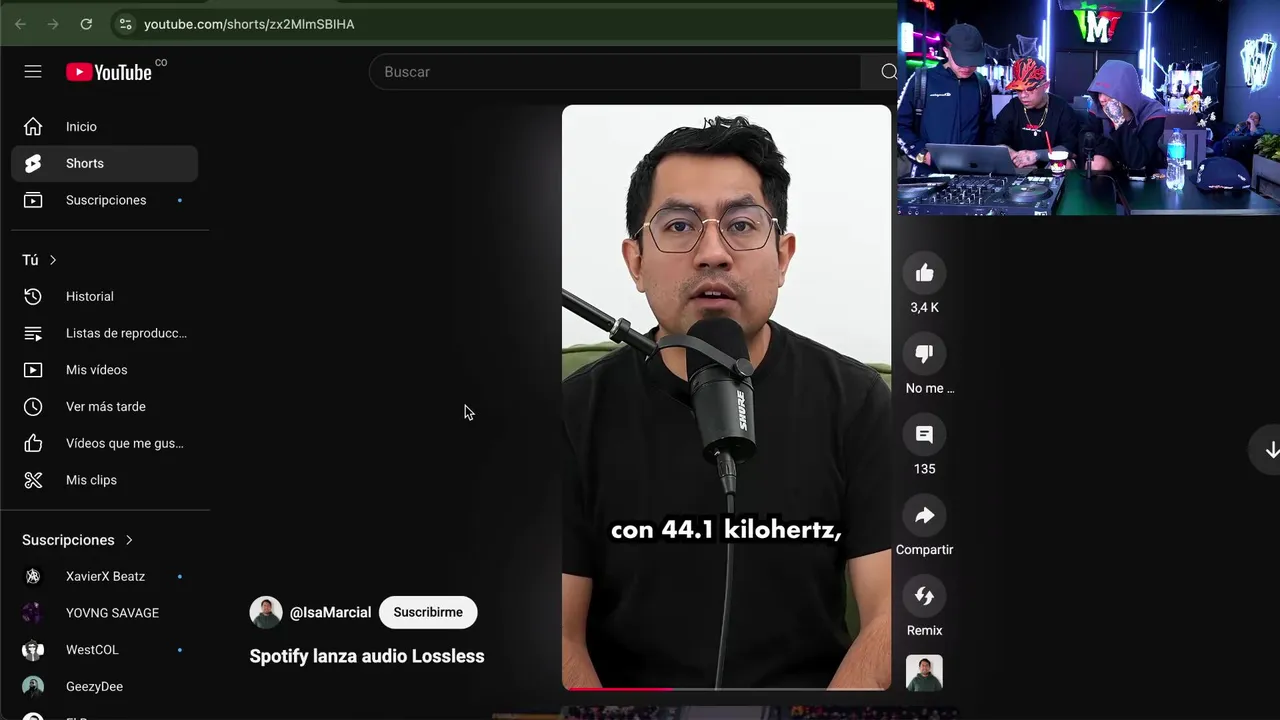Pause the short by clicking the video
The width and height of the screenshot is (1280, 720).
pos(726,397)
